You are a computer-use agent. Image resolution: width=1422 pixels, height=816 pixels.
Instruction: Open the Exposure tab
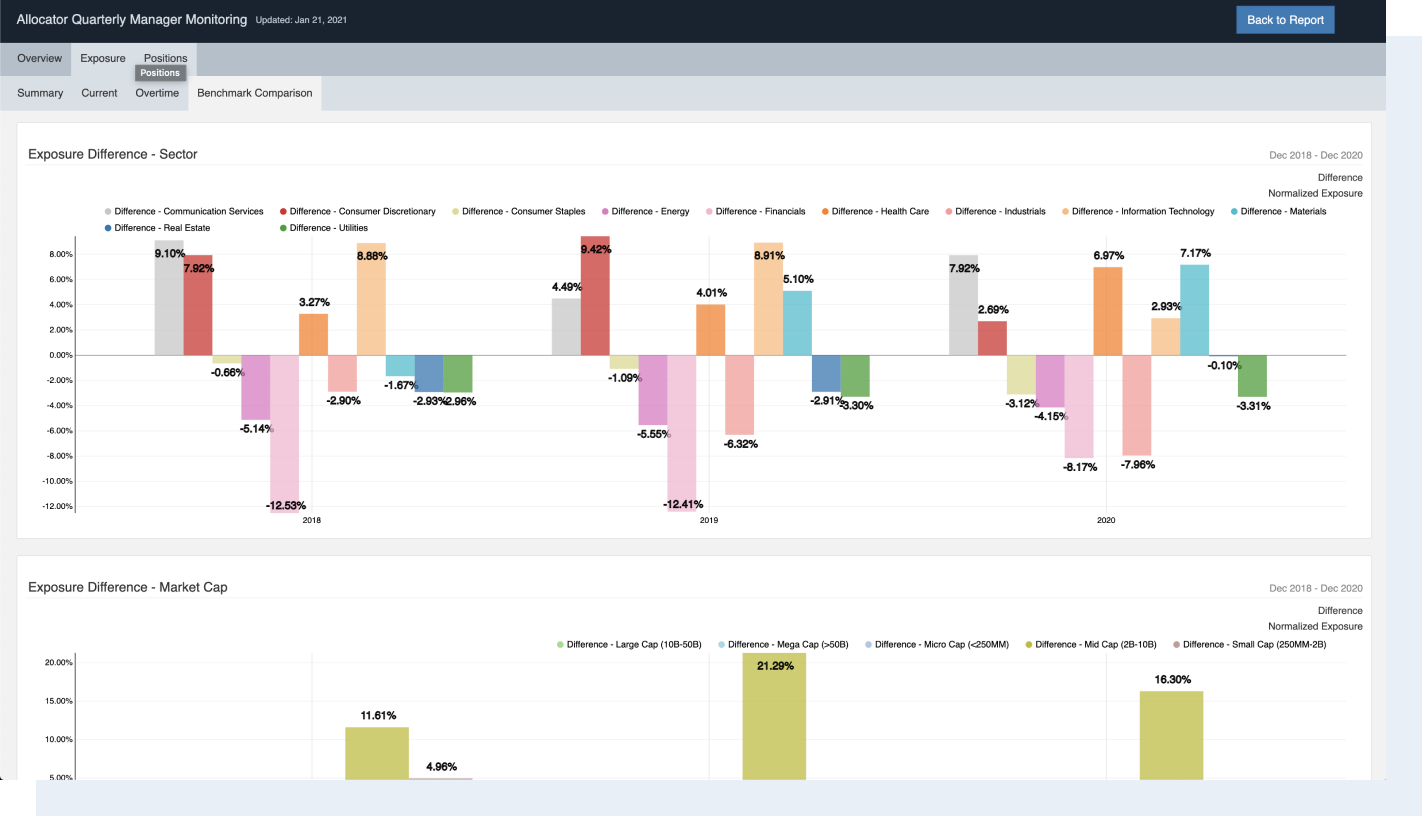pyautogui.click(x=102, y=58)
